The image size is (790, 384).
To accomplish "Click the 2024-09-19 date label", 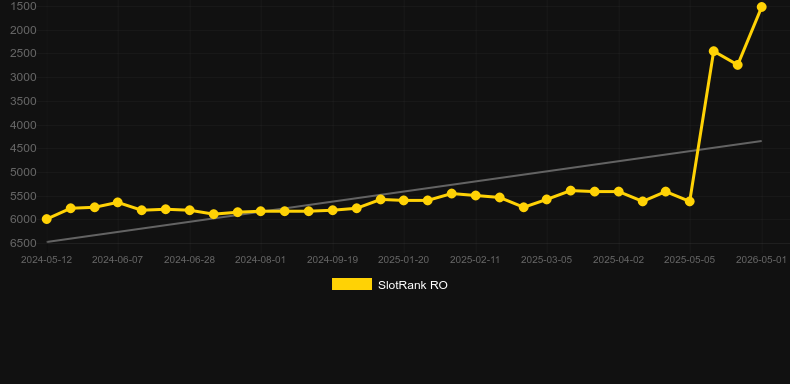I will tap(333, 260).
